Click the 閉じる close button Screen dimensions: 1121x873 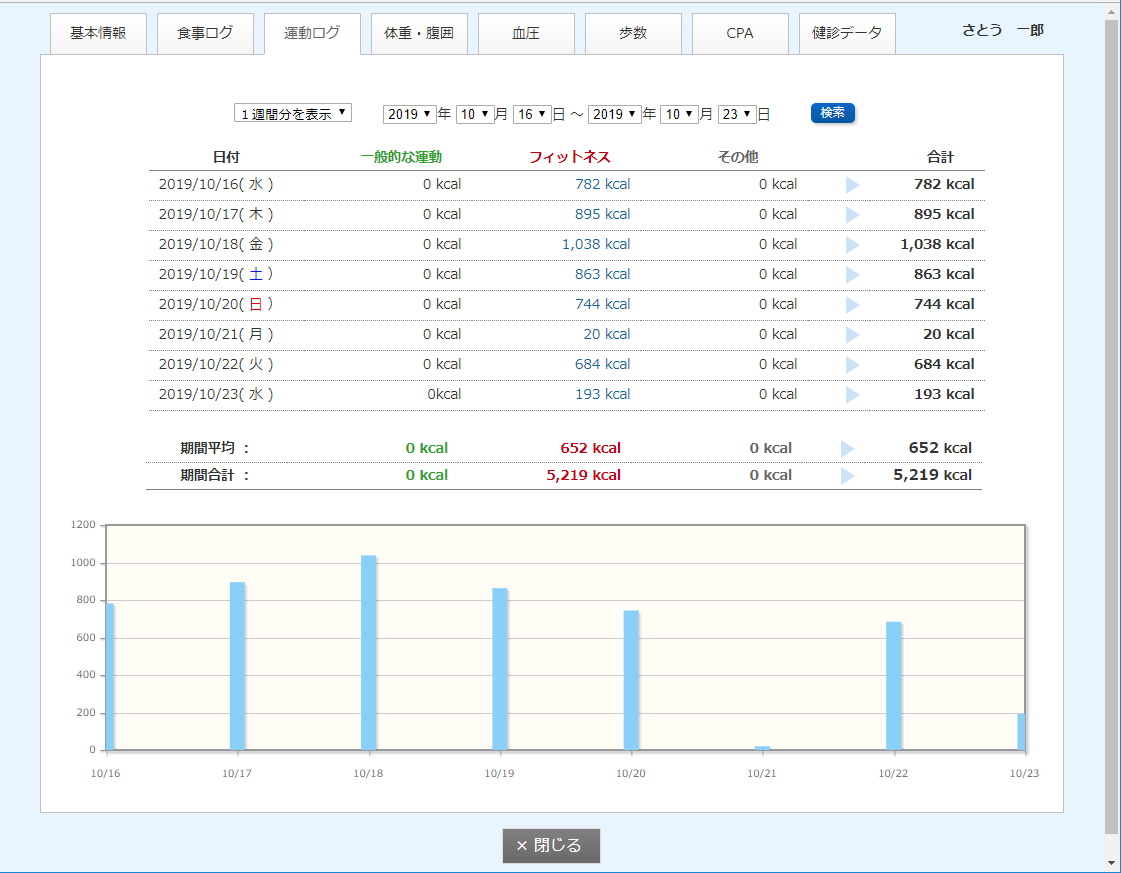tap(551, 845)
